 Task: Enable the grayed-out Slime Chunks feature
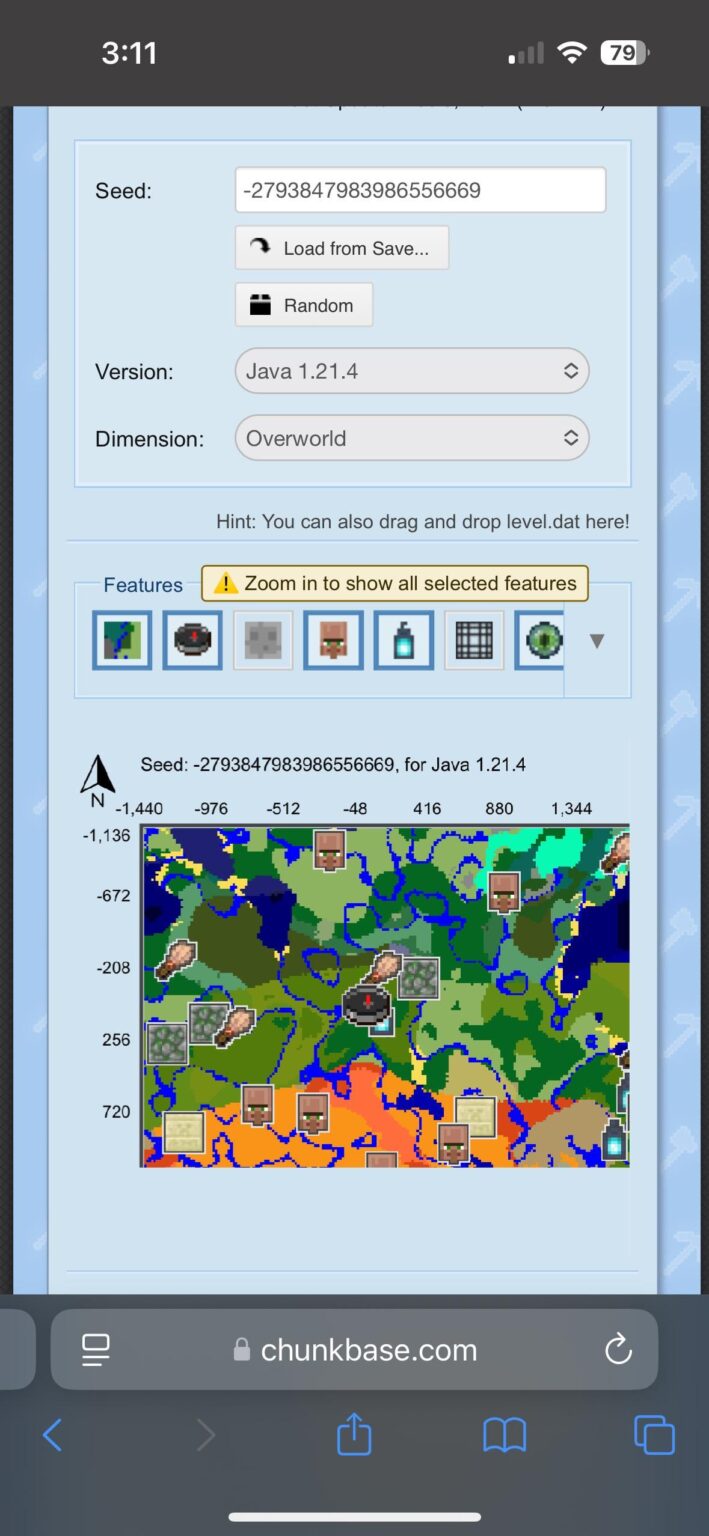point(263,640)
